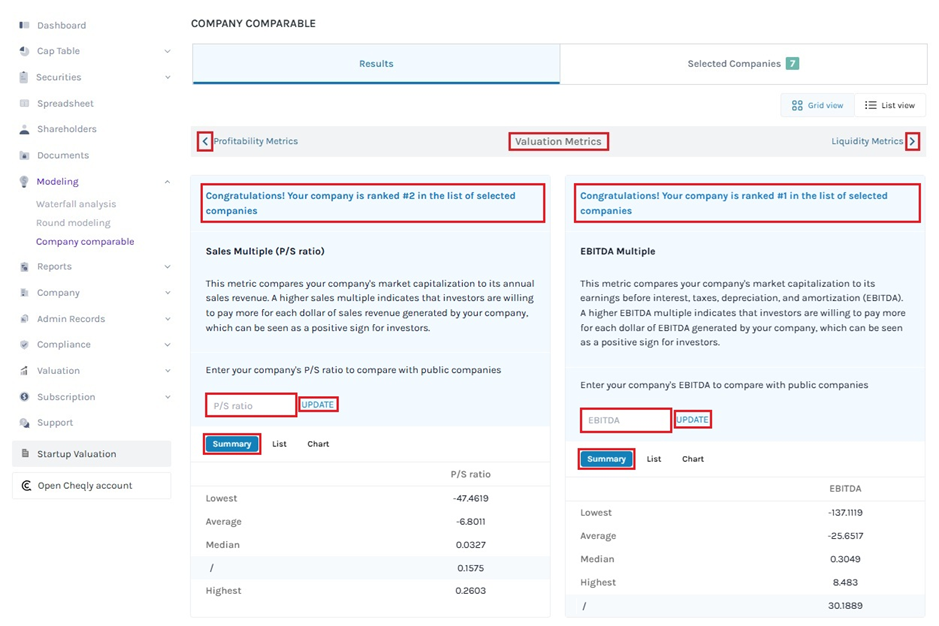Collapse the Modeling section chevron
This screenshot has height=626, width=939.
(167, 182)
